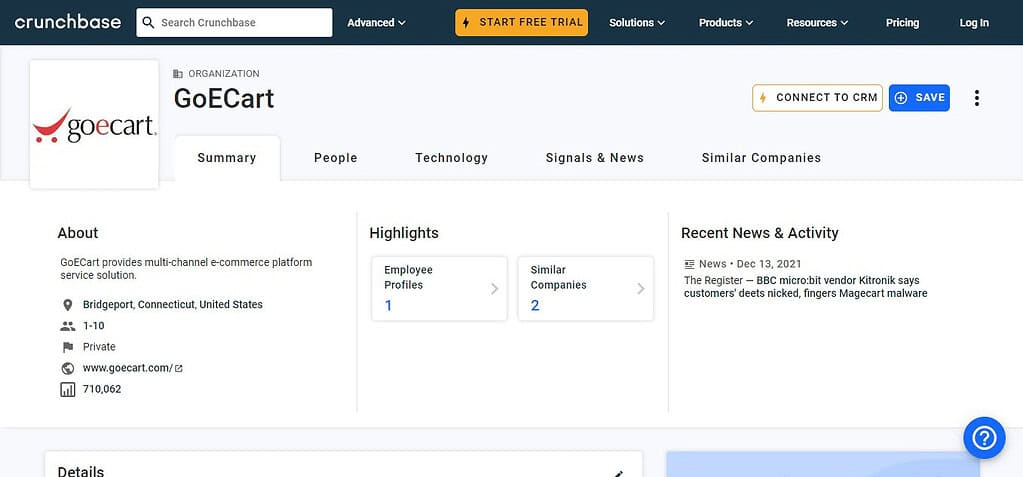1023x477 pixels.
Task: Open the three-dot more options menu
Action: pos(977,98)
